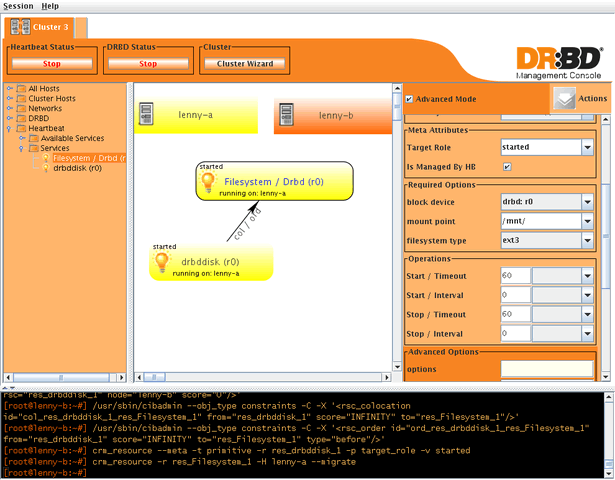This screenshot has height=480, width=615.
Task: Stop the DRBD Status service
Action: 148,64
